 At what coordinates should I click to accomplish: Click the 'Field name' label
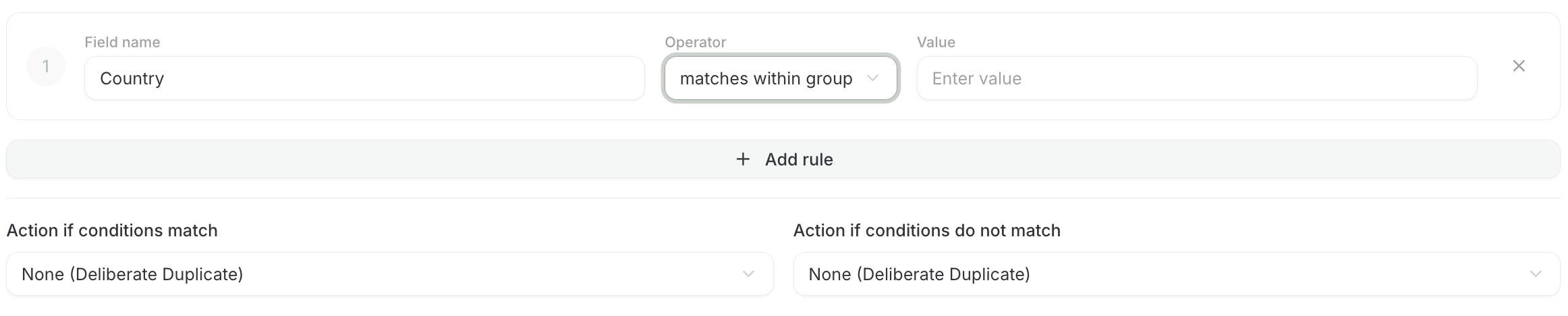pos(122,42)
